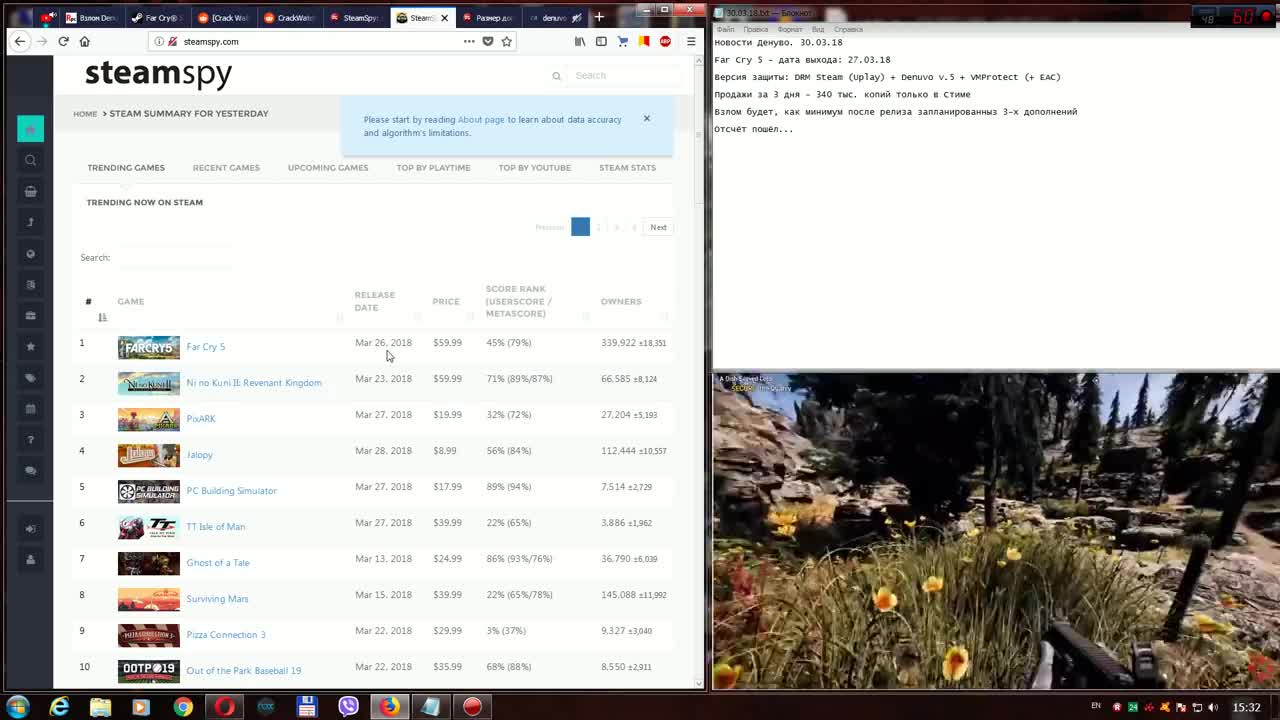
Task: Click the Far Cry 5 thumbnail image
Action: click(x=149, y=347)
